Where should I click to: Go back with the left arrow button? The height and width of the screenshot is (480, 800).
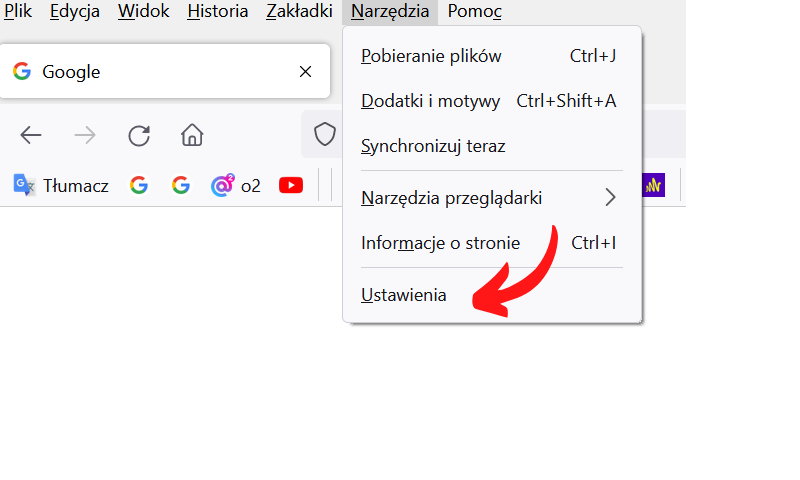point(31,135)
